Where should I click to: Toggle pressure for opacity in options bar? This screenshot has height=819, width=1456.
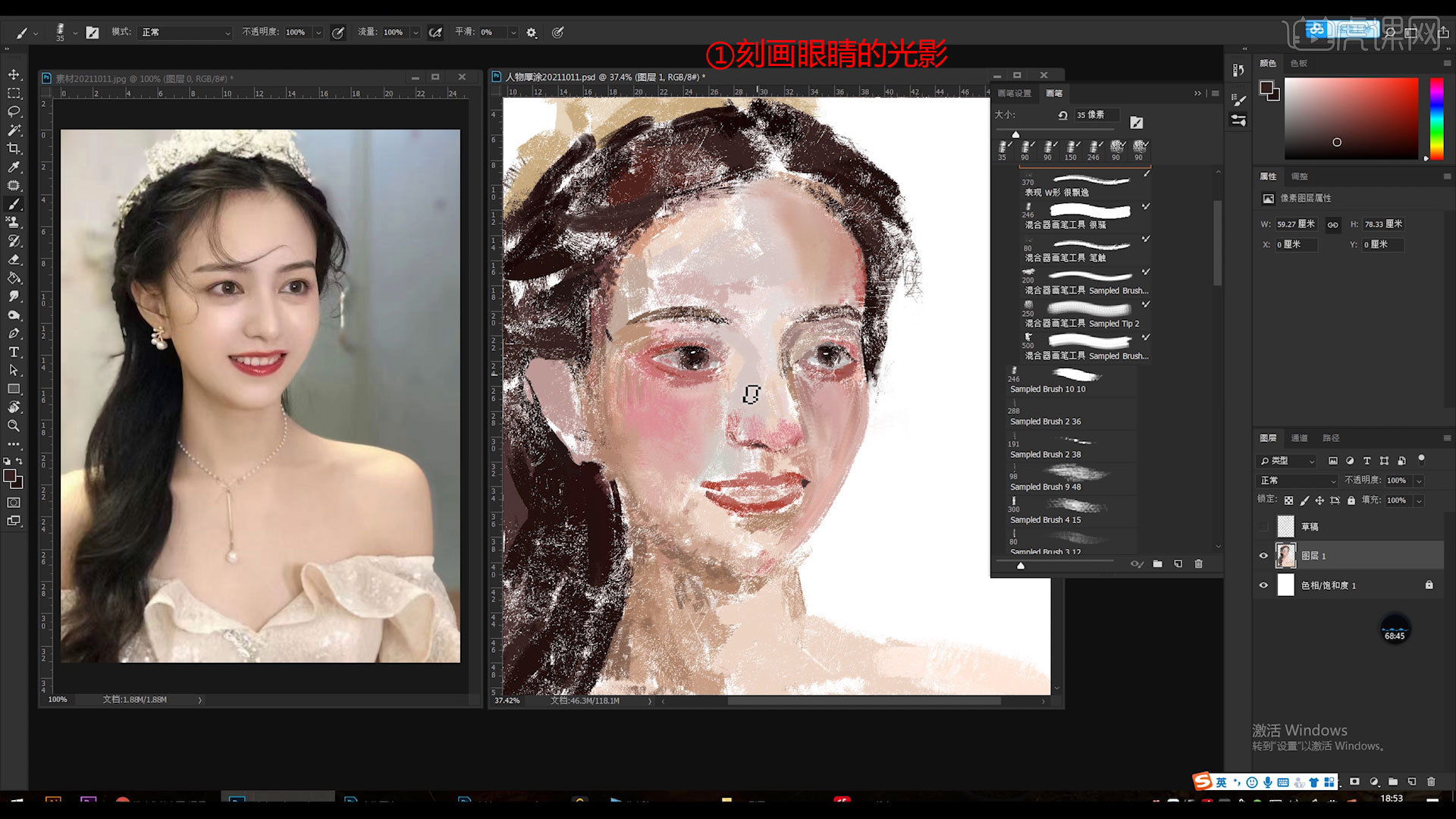pos(338,33)
